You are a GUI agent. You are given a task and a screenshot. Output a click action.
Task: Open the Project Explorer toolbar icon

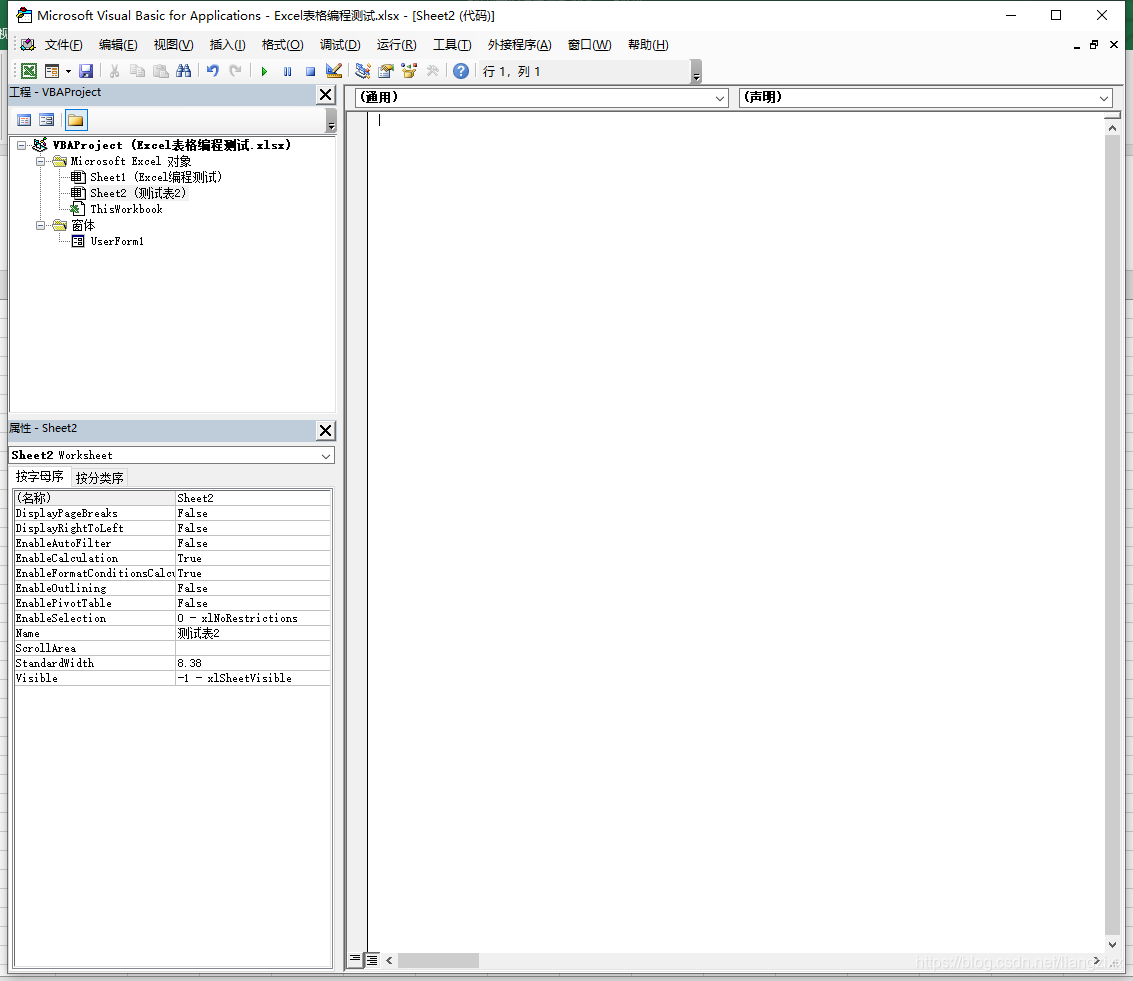point(363,71)
